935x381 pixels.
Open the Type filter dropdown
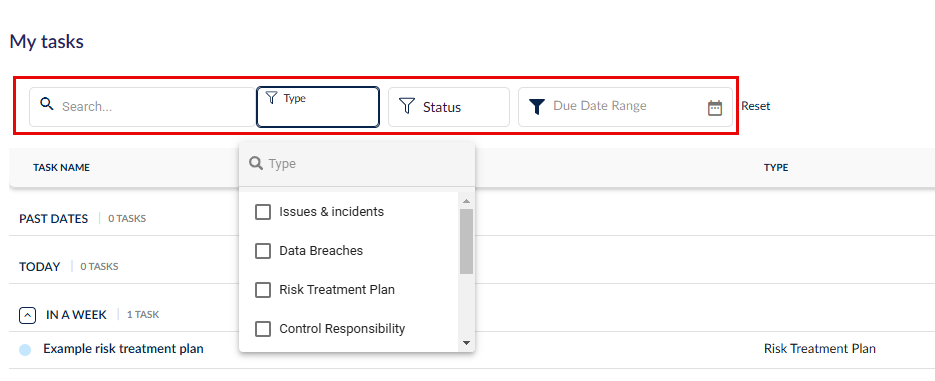pos(318,107)
